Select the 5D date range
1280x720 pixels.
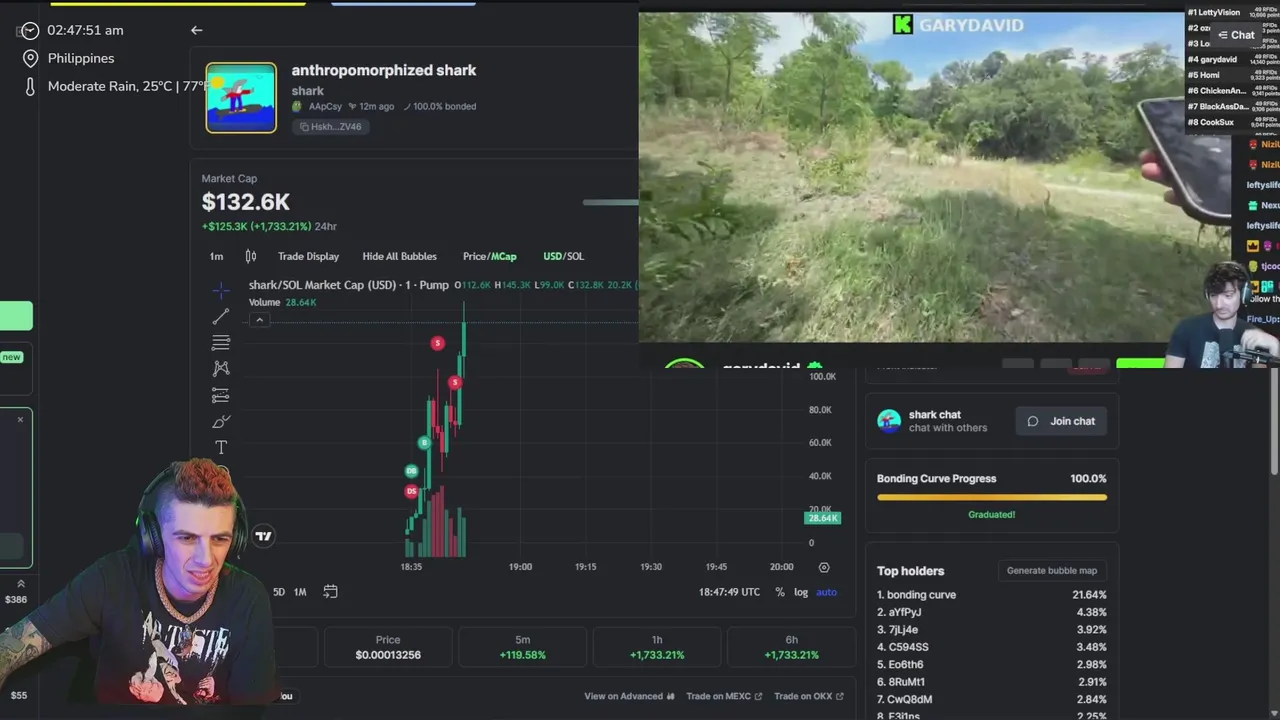[x=278, y=592]
